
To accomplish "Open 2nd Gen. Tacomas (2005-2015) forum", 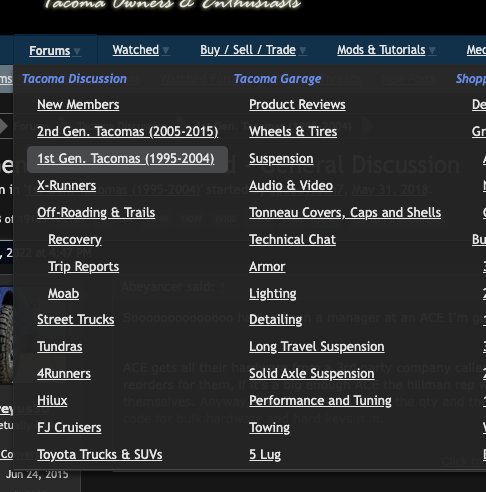I will 128,132.
